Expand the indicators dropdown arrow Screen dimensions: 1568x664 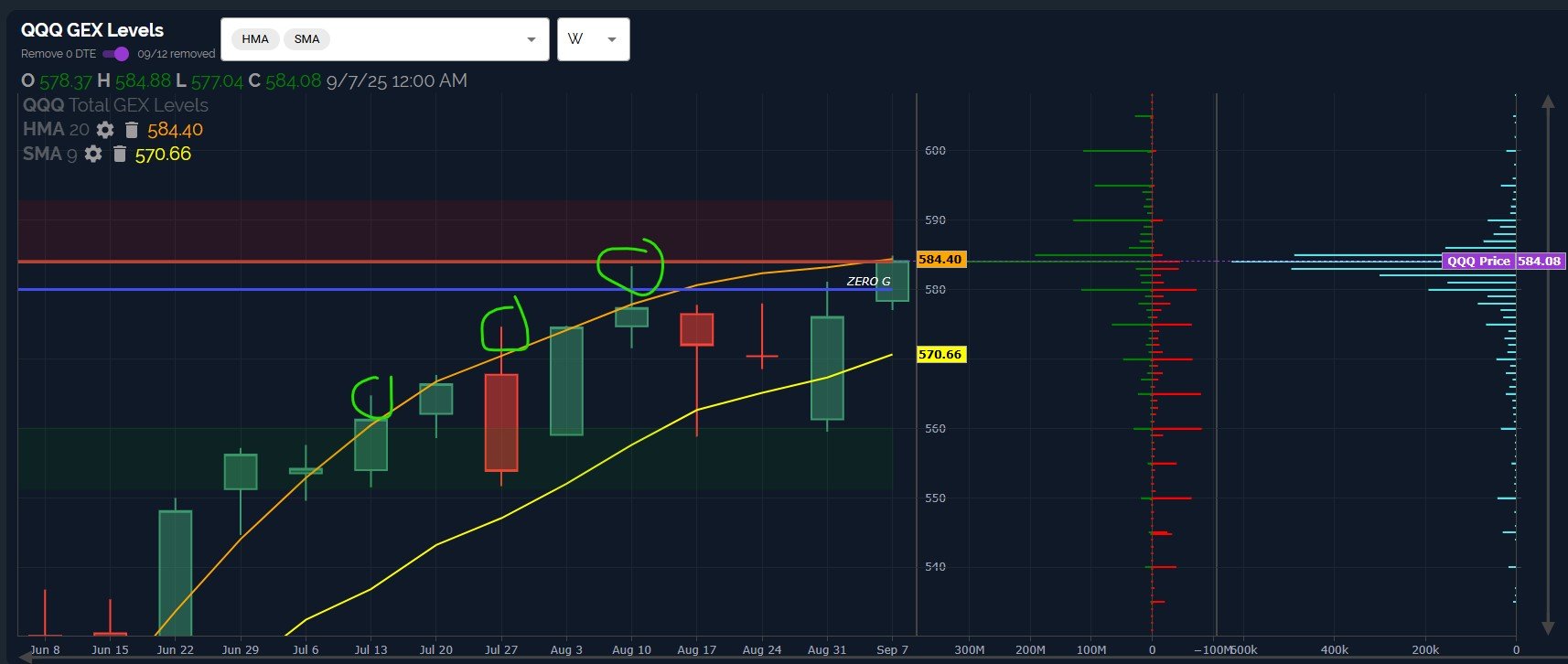[x=532, y=39]
